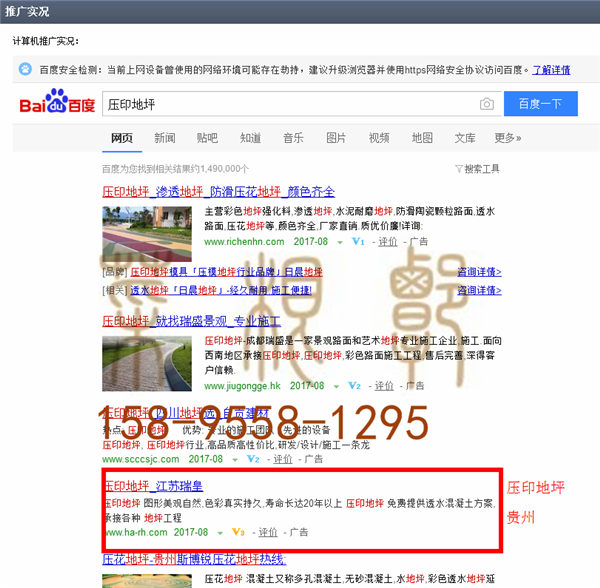Switch to the 图片 tab
Screen dimensions: 600x588
click(336, 138)
